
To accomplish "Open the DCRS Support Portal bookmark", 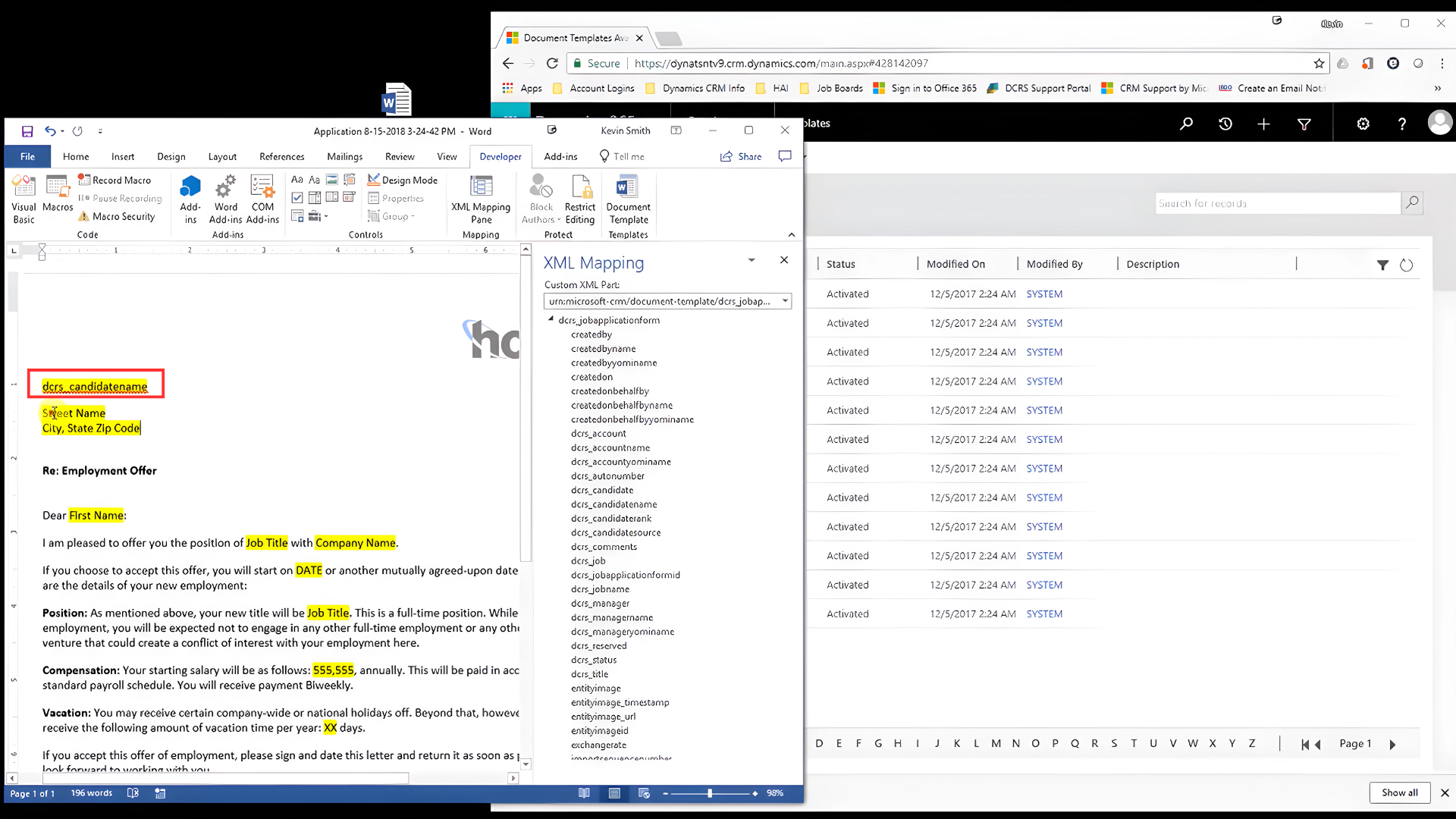I will (1039, 88).
